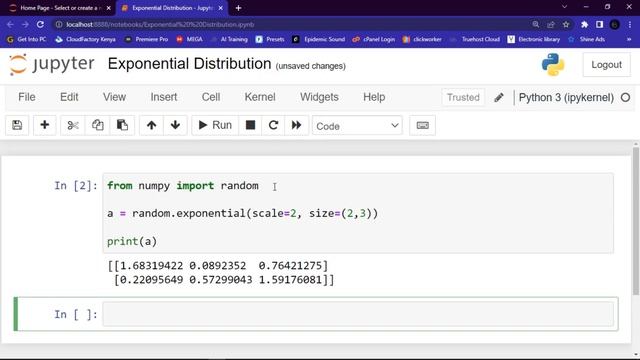Click the Python logo icon

click(x=553, y=65)
